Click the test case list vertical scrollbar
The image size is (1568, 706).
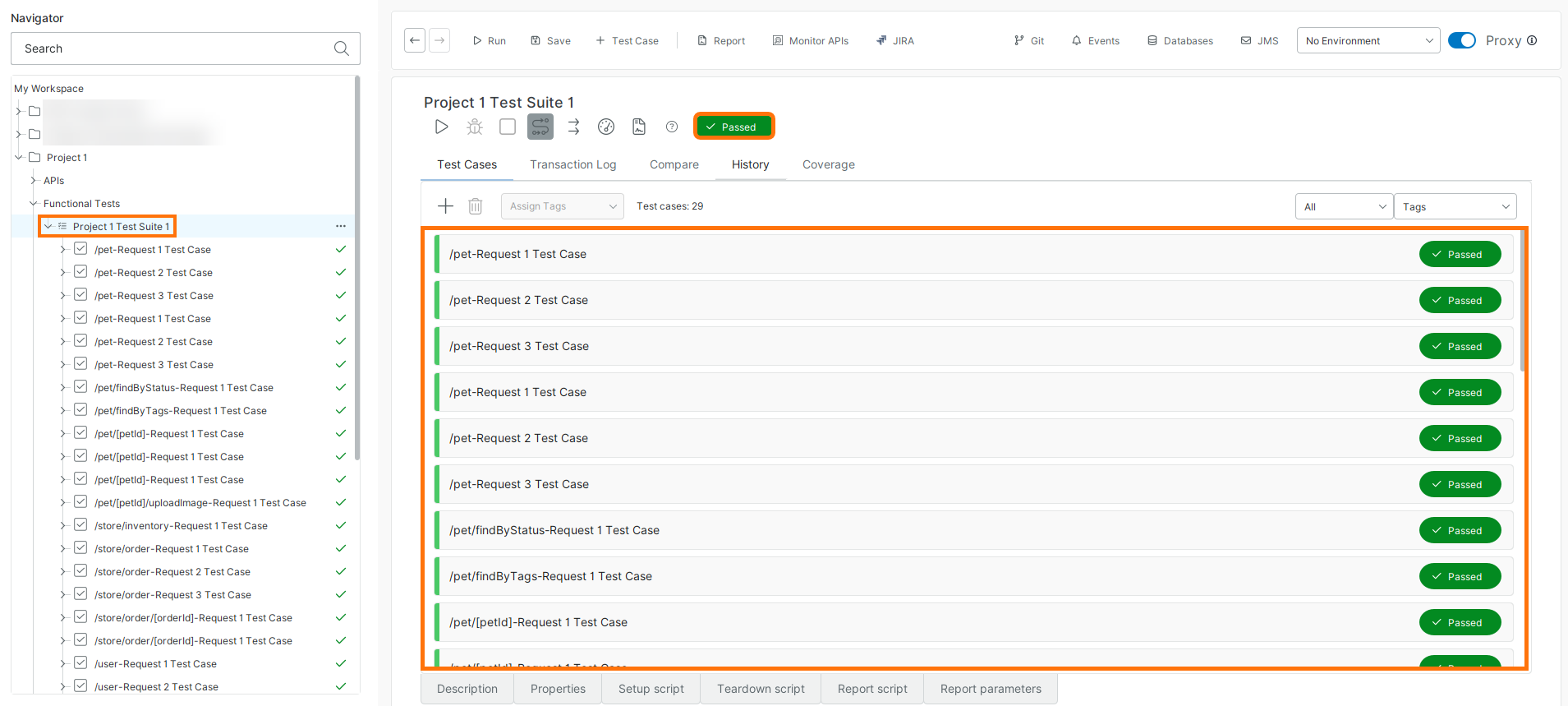pyautogui.click(x=1522, y=301)
